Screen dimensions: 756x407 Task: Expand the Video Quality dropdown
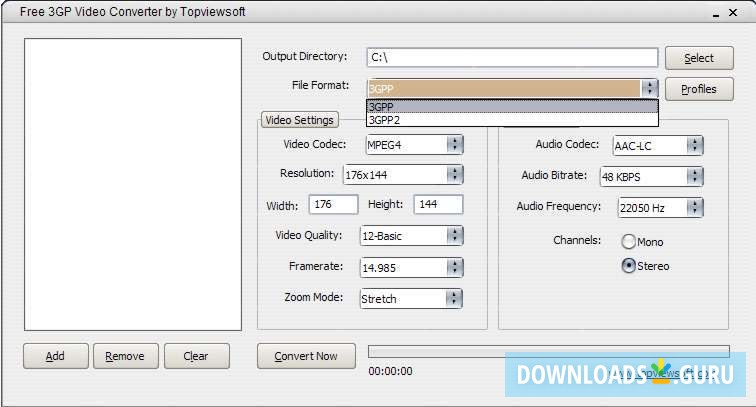(x=454, y=236)
